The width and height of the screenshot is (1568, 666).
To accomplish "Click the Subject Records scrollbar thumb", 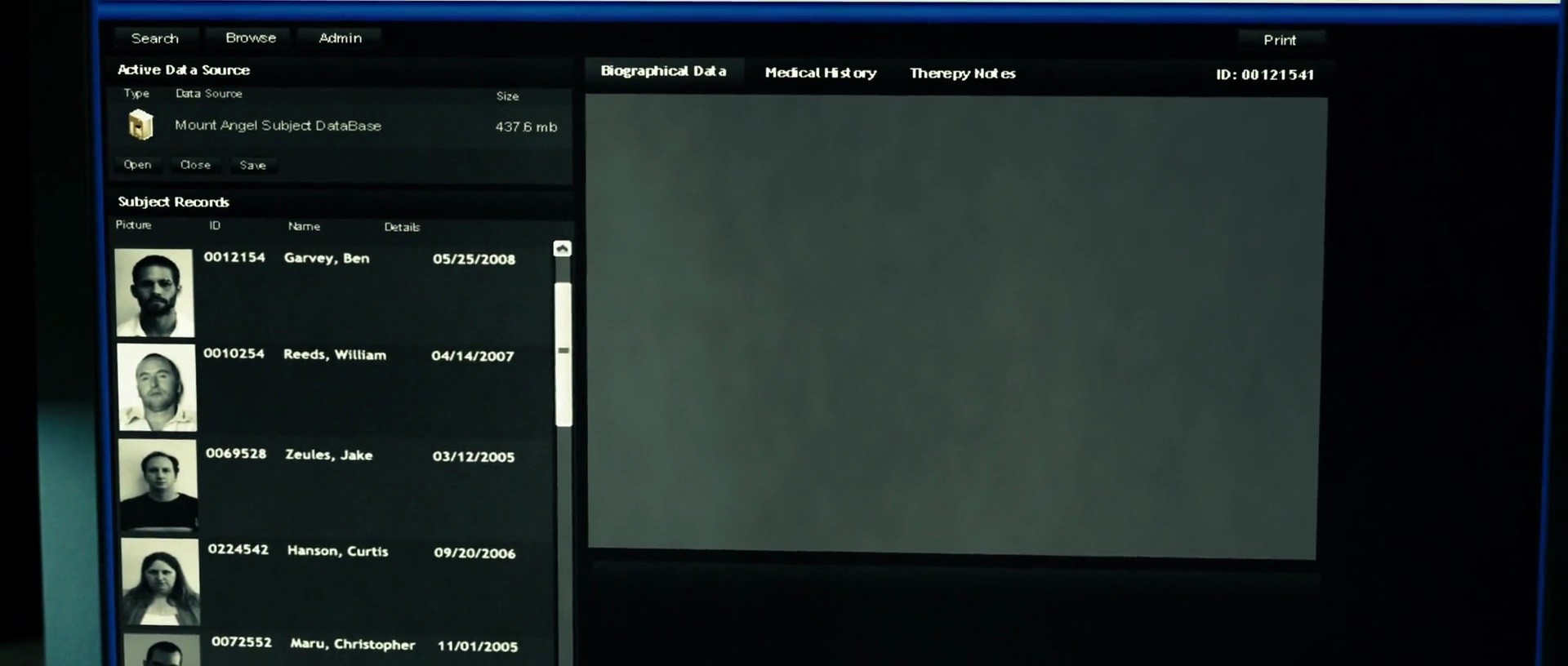I will pyautogui.click(x=563, y=353).
